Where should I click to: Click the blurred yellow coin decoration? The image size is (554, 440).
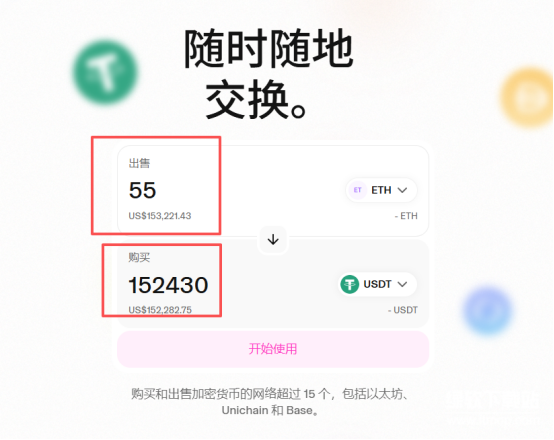[x=527, y=97]
